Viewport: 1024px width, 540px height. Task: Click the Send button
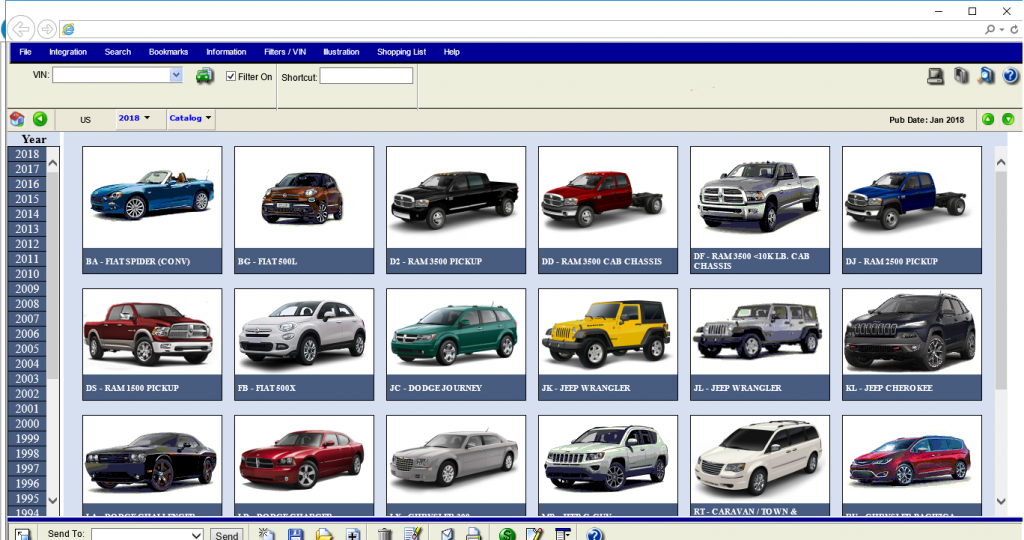pos(227,535)
